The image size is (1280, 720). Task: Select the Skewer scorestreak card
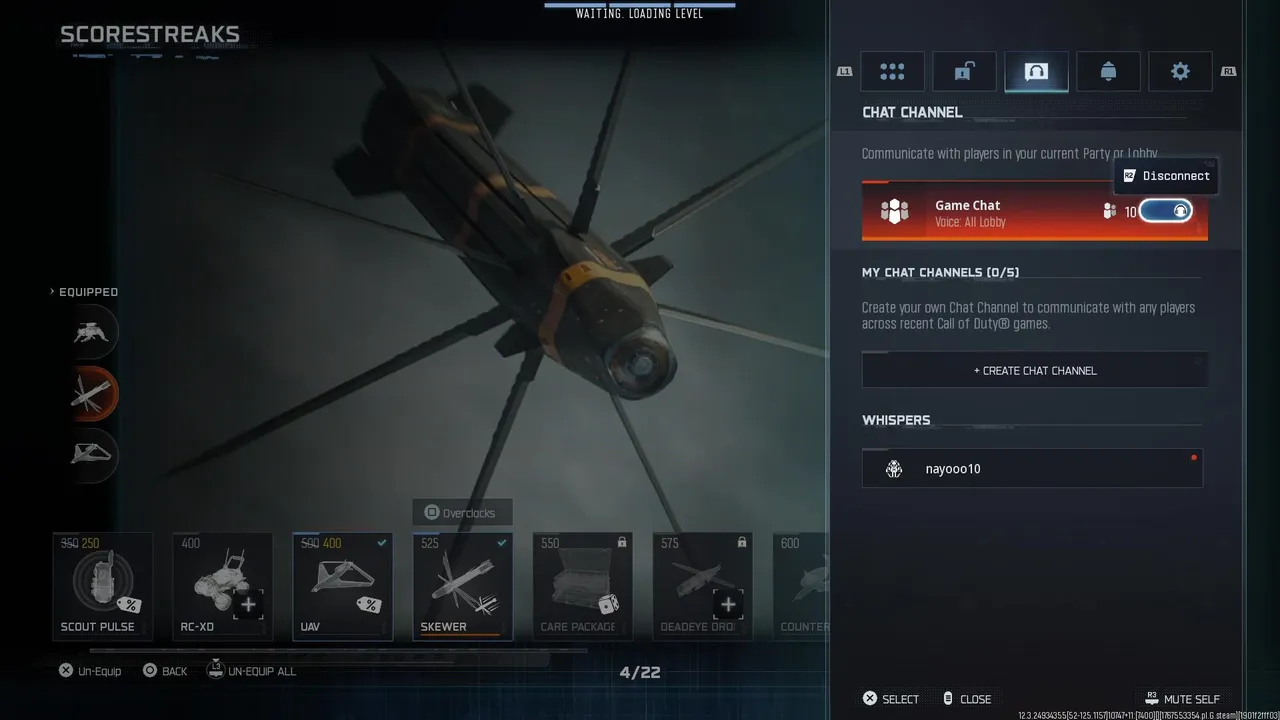[463, 586]
